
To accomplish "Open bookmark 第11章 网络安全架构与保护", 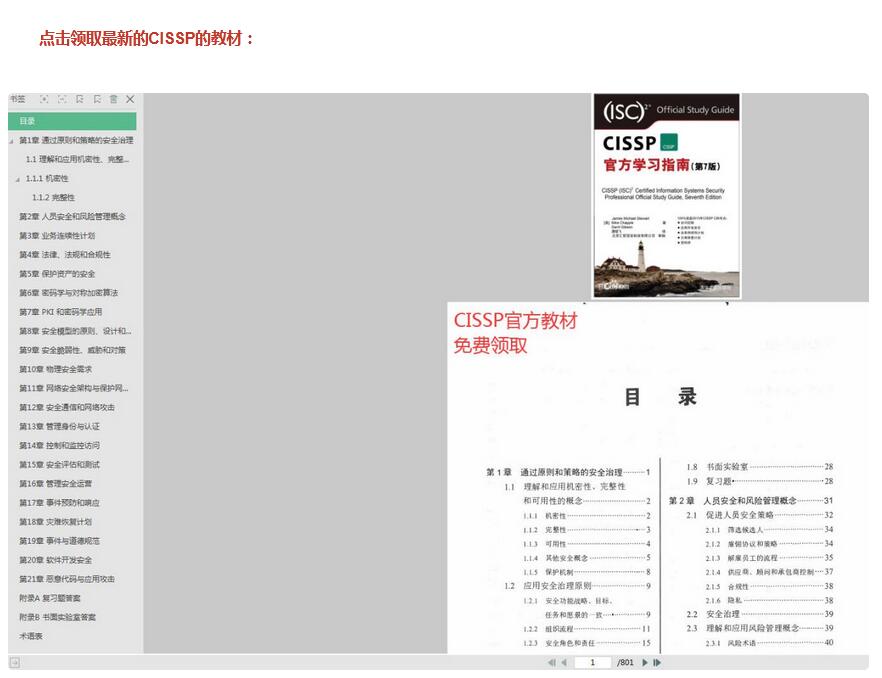I will click(74, 389).
